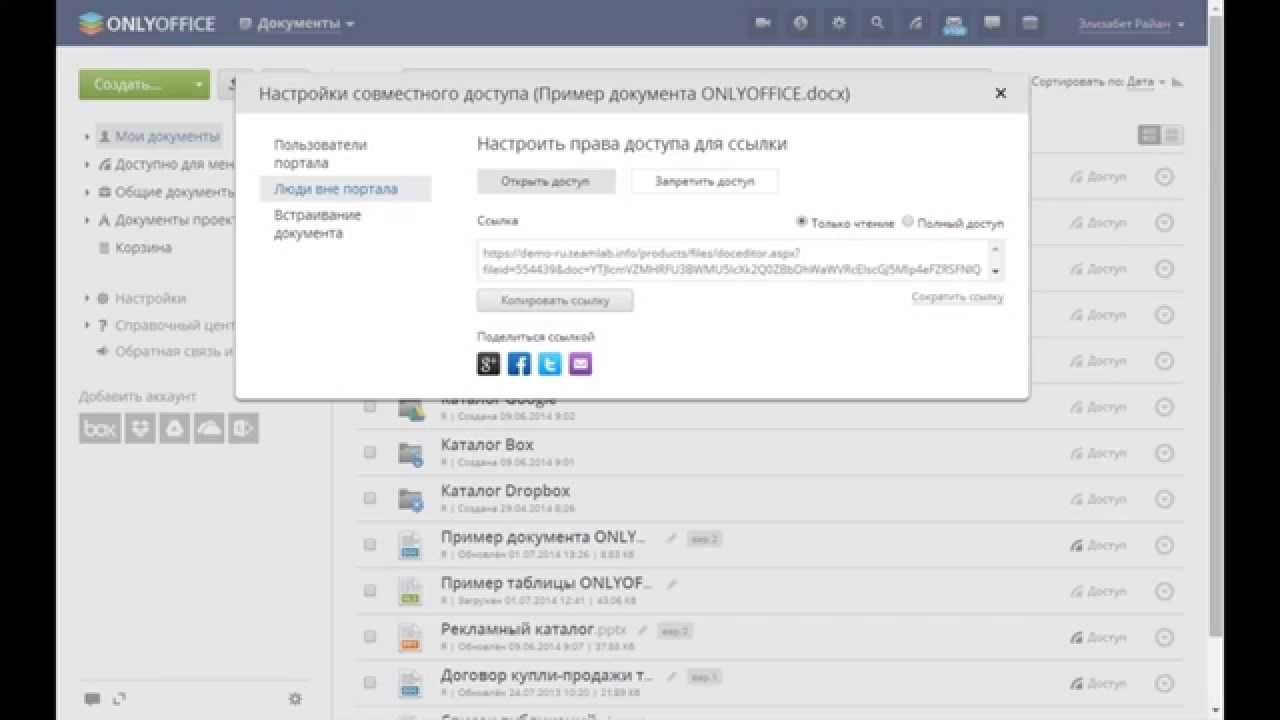
Task: Tick checkbox for Договор купли-продажи
Action: (x=370, y=682)
